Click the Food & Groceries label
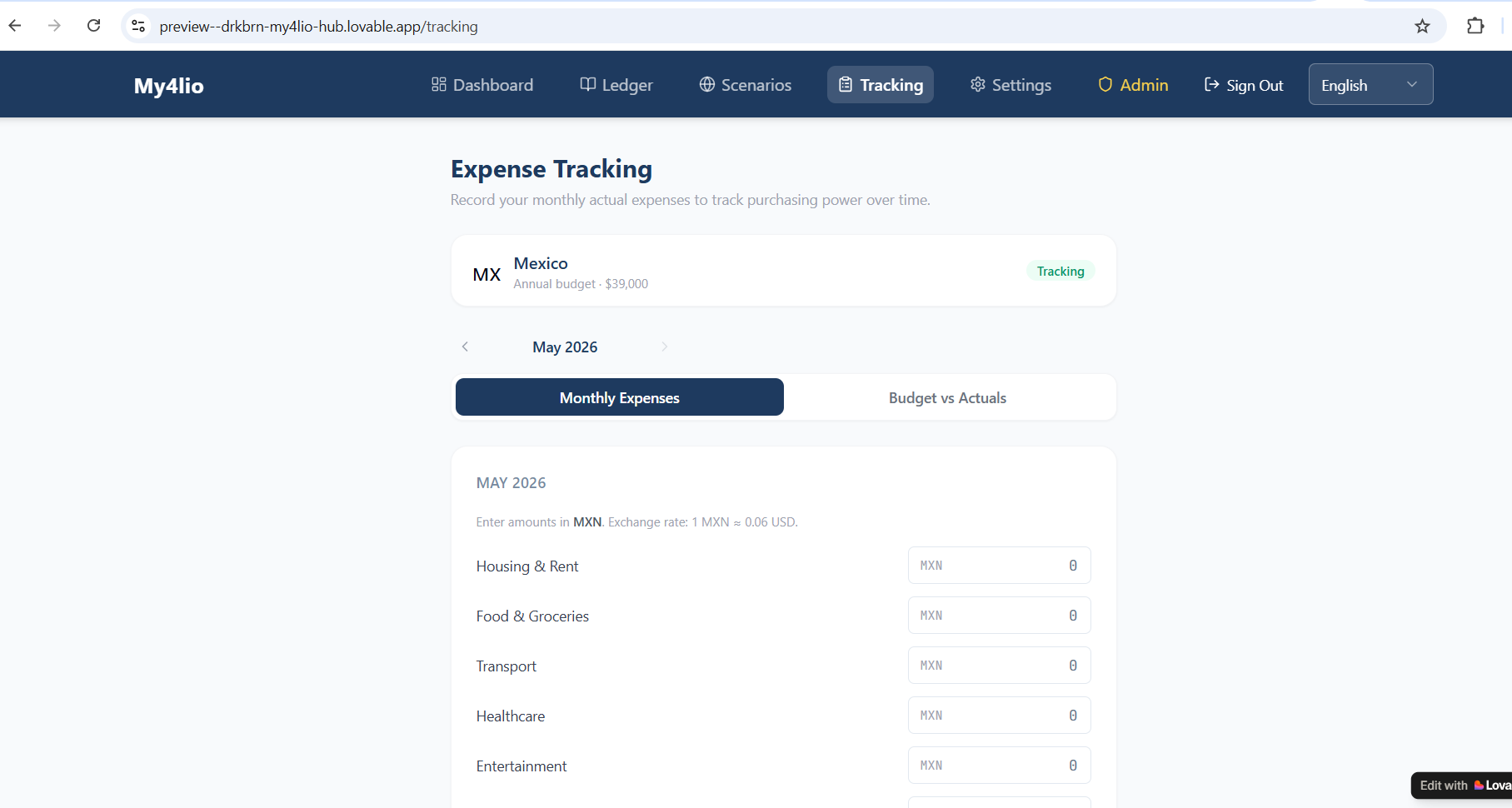 (532, 616)
